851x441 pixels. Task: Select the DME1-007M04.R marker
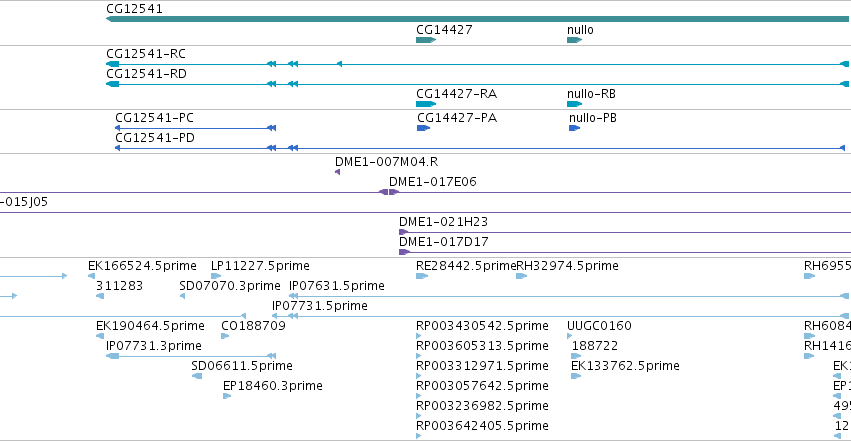tap(338, 172)
